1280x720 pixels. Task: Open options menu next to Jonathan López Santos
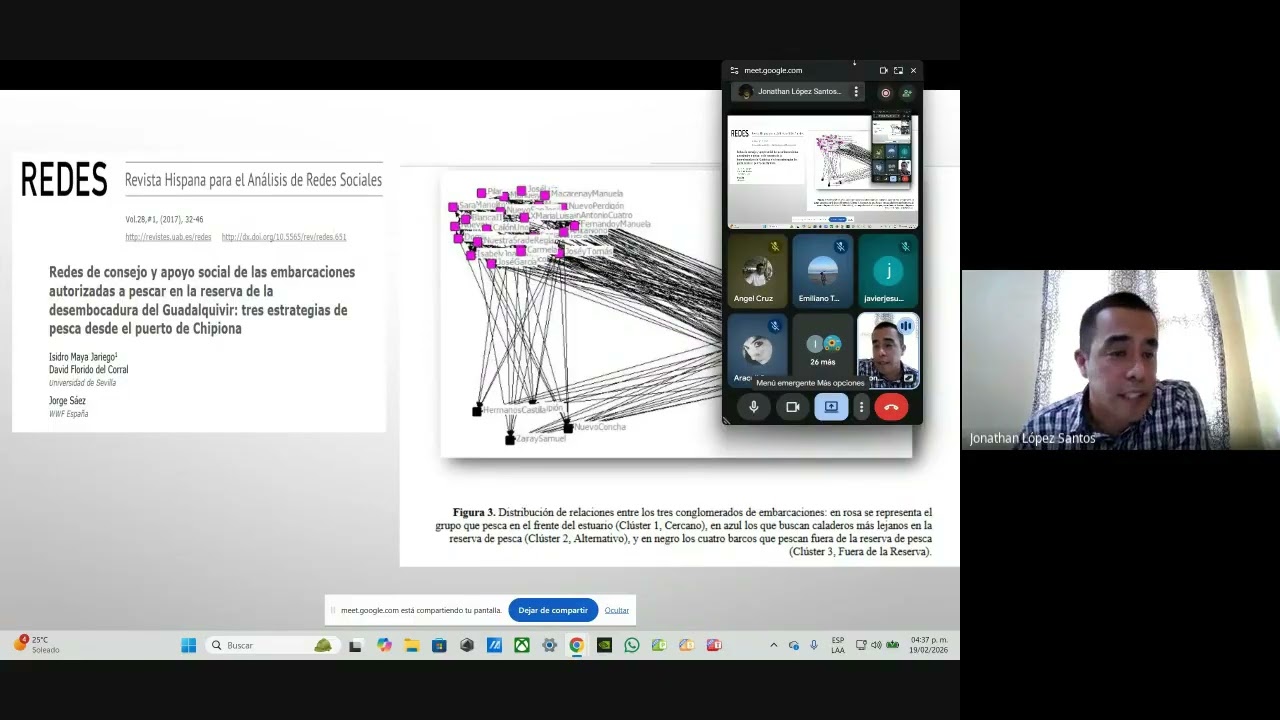pos(855,92)
